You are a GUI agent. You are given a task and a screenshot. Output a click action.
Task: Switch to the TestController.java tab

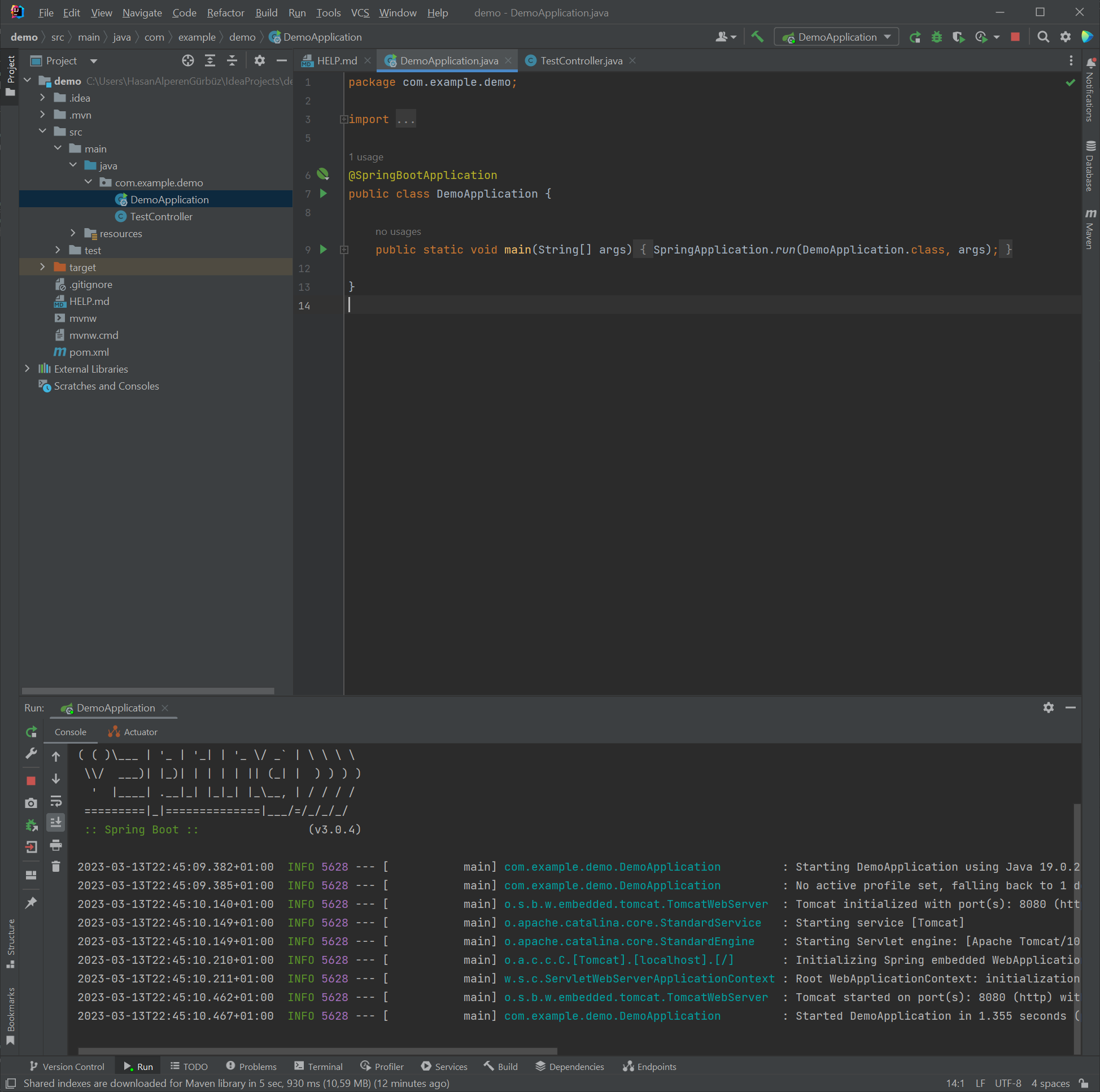[580, 60]
